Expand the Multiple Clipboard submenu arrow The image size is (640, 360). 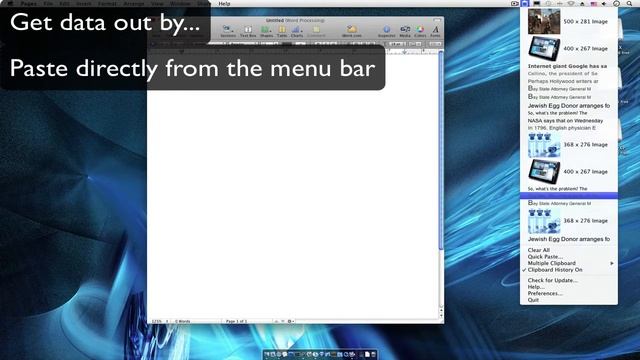coord(612,263)
